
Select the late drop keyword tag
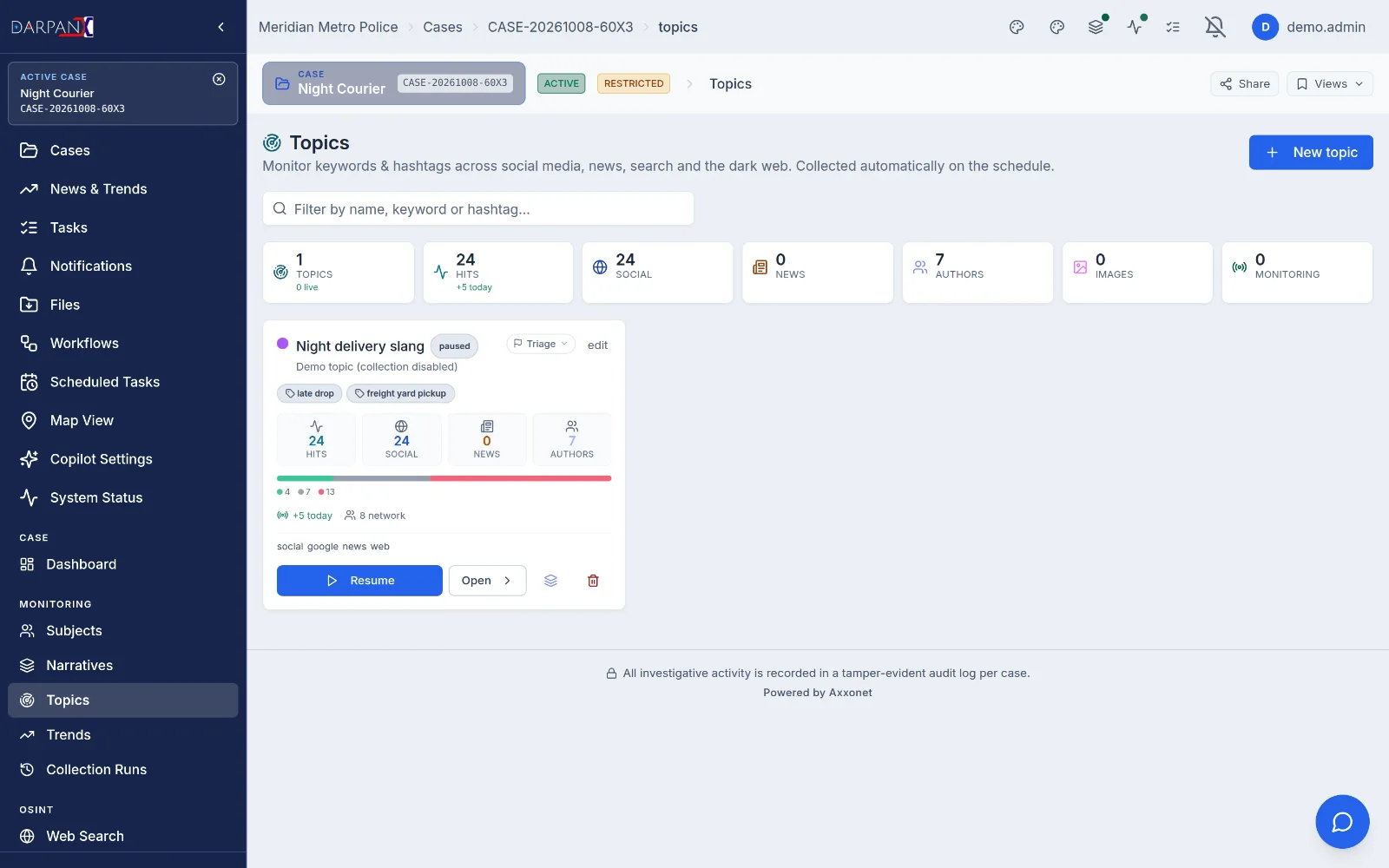310,393
